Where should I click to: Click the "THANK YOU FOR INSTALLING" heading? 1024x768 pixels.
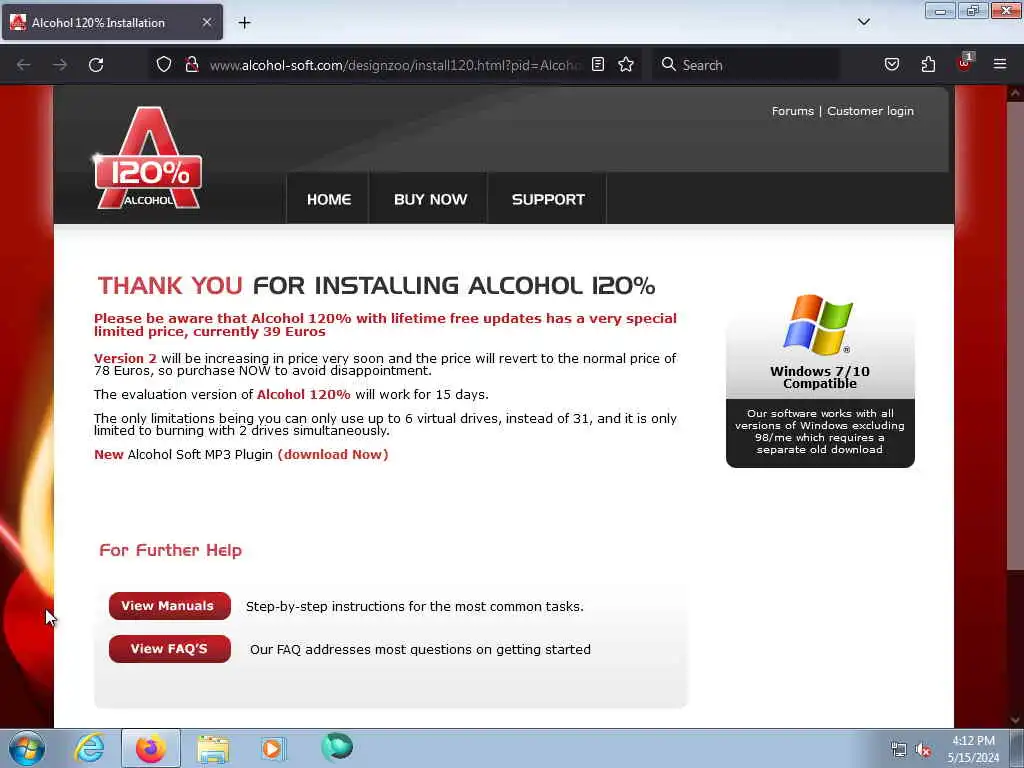click(x=376, y=285)
